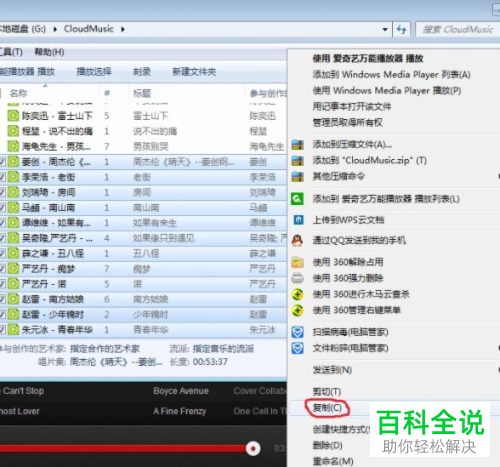The image size is (500, 467).
Task: Choose 使用 爱奇艺万能播放器 播放 in the context menu
Action: (368, 59)
